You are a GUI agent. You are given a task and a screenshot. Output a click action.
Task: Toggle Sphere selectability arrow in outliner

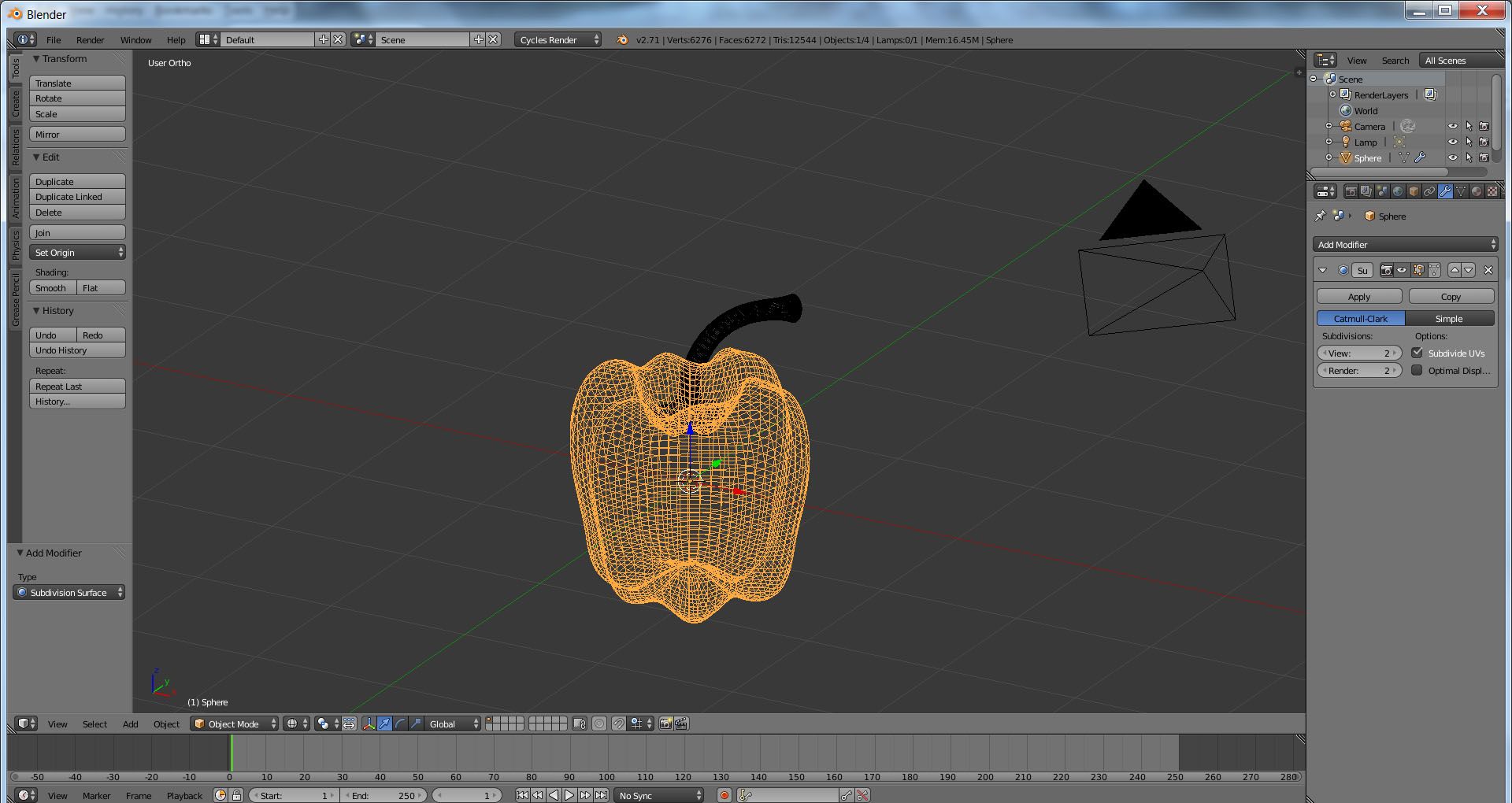pyautogui.click(x=1469, y=157)
